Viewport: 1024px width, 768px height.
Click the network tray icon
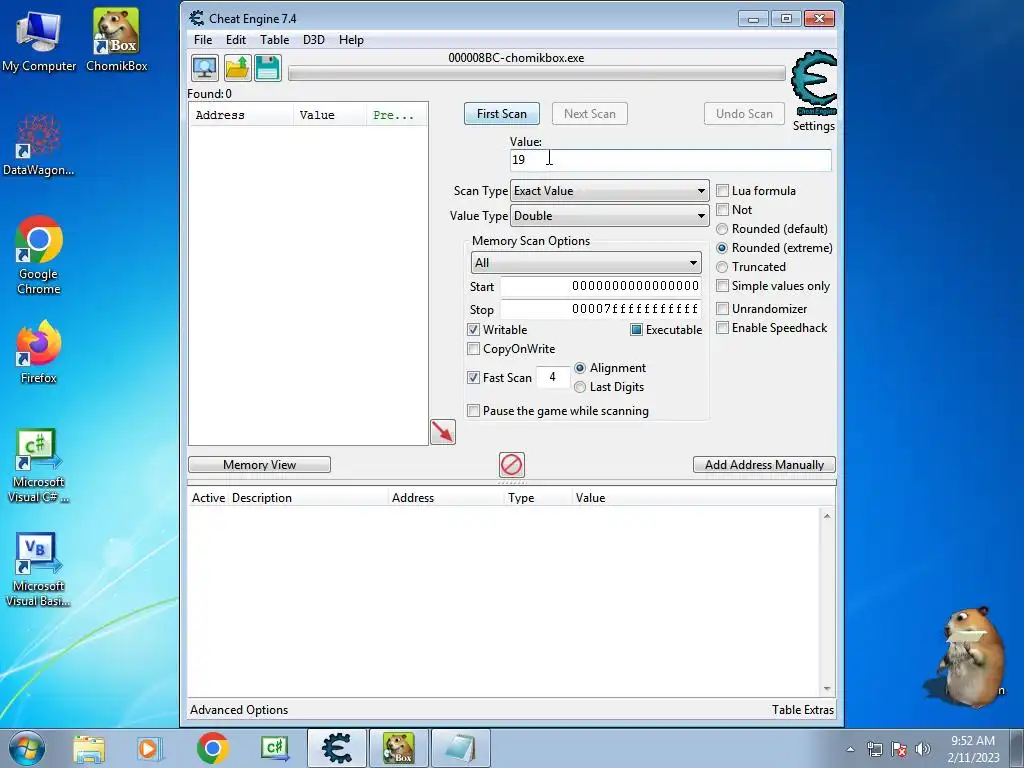pos(874,749)
